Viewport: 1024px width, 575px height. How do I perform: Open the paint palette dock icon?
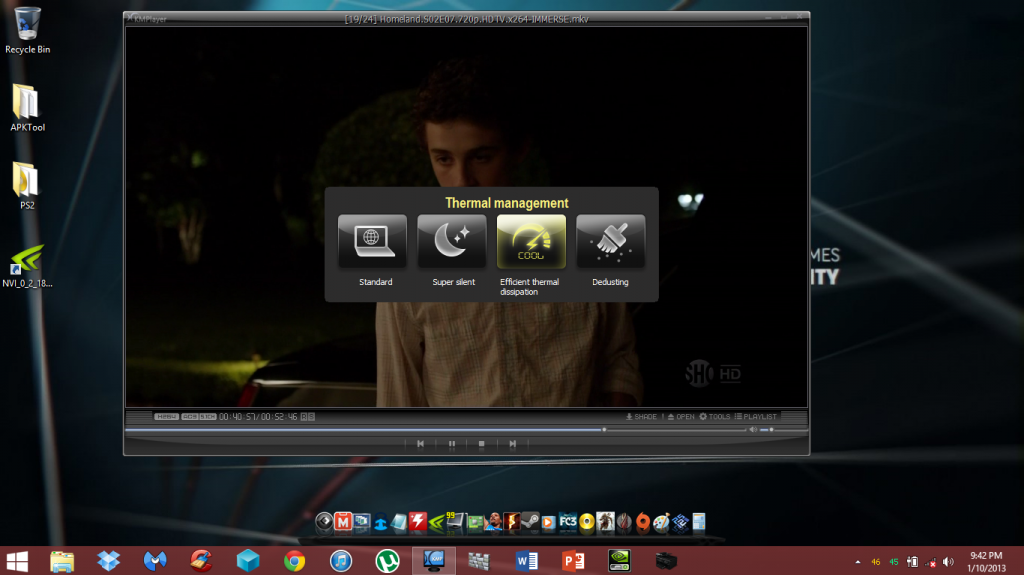coord(661,521)
